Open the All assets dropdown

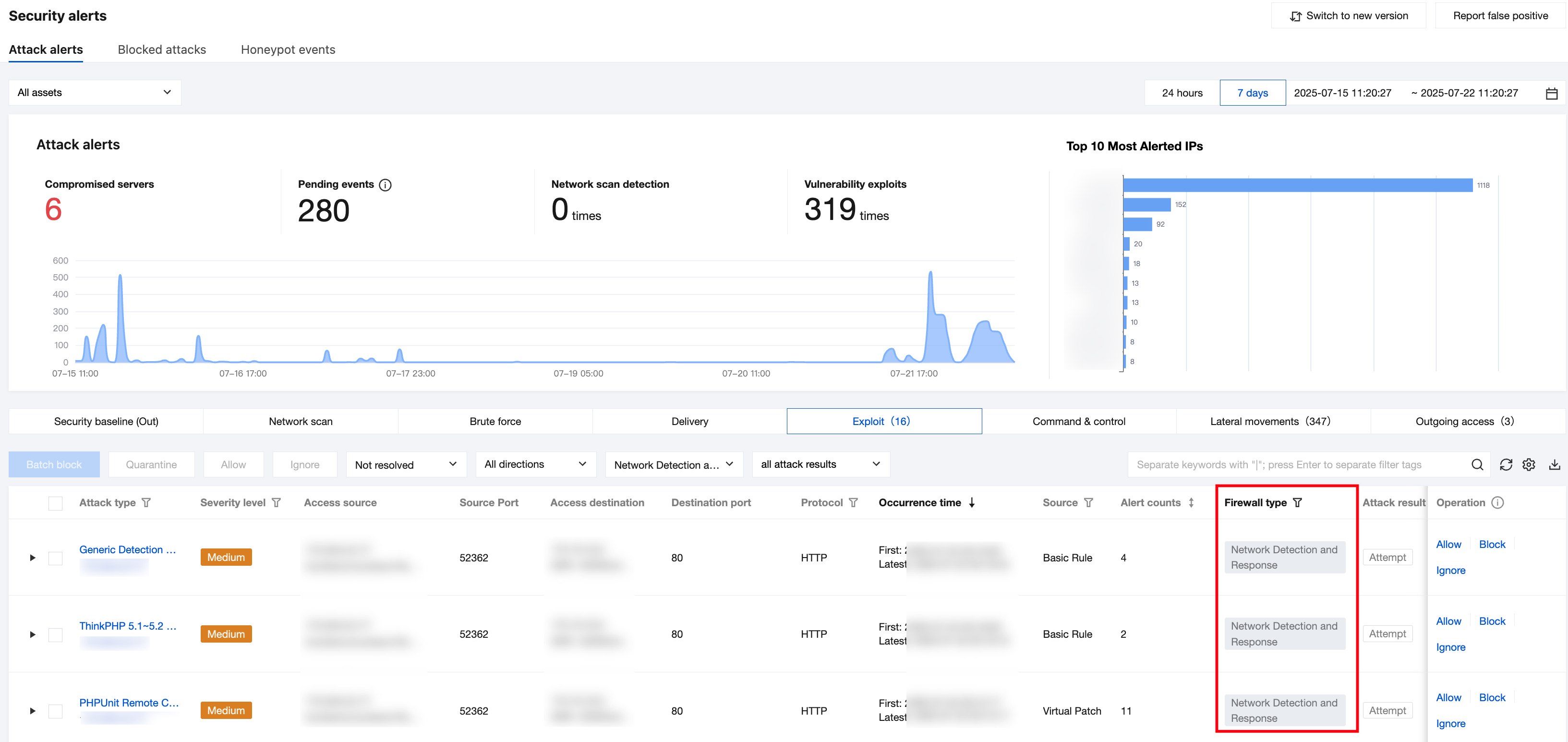[95, 93]
